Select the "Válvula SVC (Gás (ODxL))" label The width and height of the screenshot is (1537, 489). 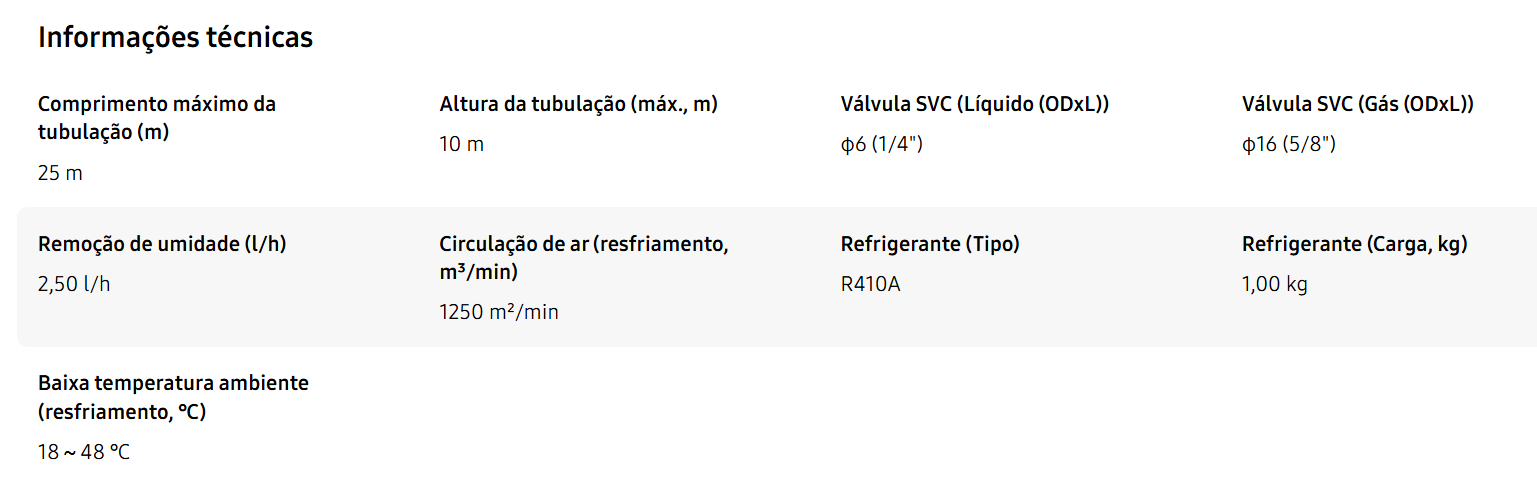click(x=1357, y=104)
